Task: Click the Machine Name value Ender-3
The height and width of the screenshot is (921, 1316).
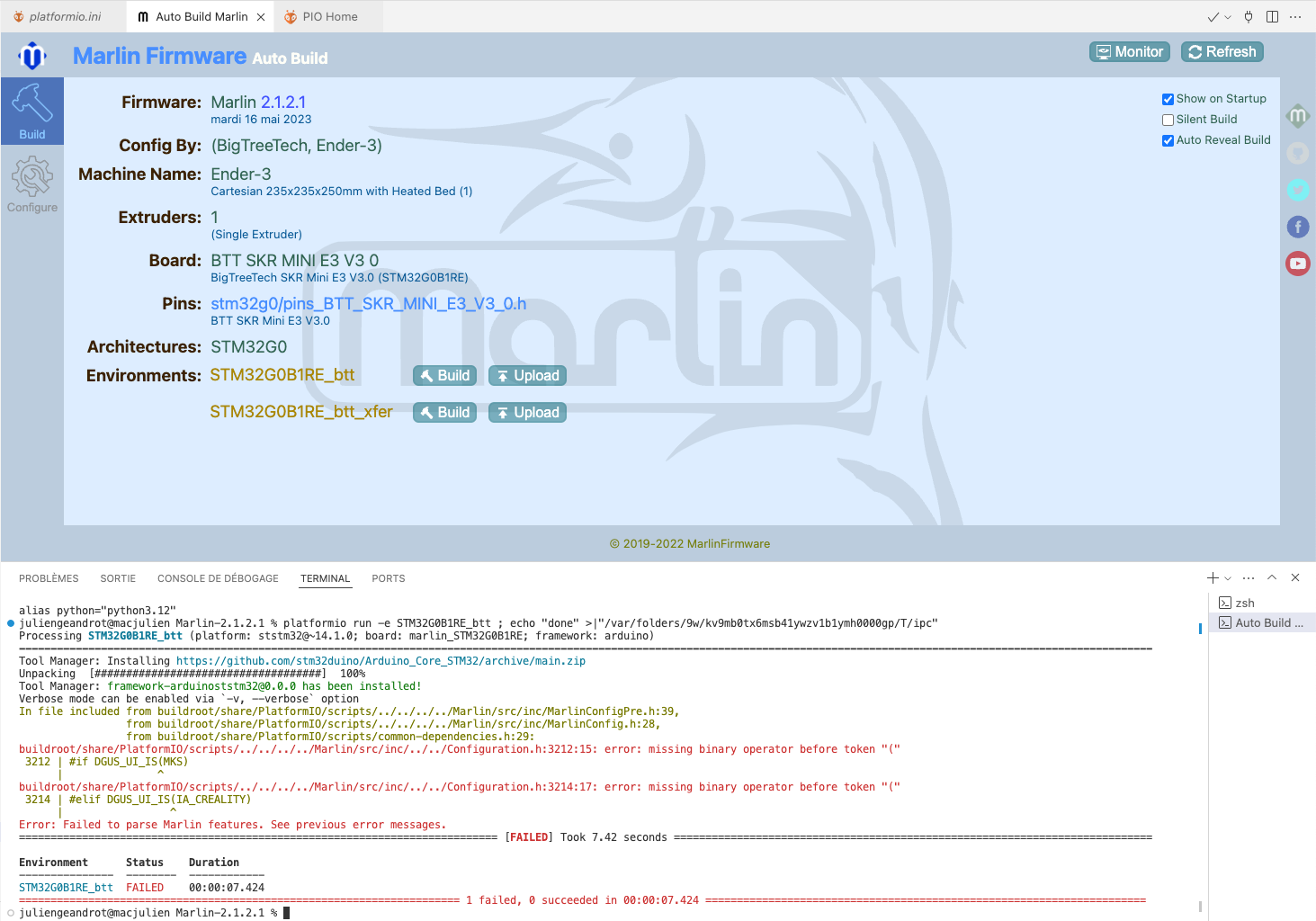Action: tap(241, 174)
